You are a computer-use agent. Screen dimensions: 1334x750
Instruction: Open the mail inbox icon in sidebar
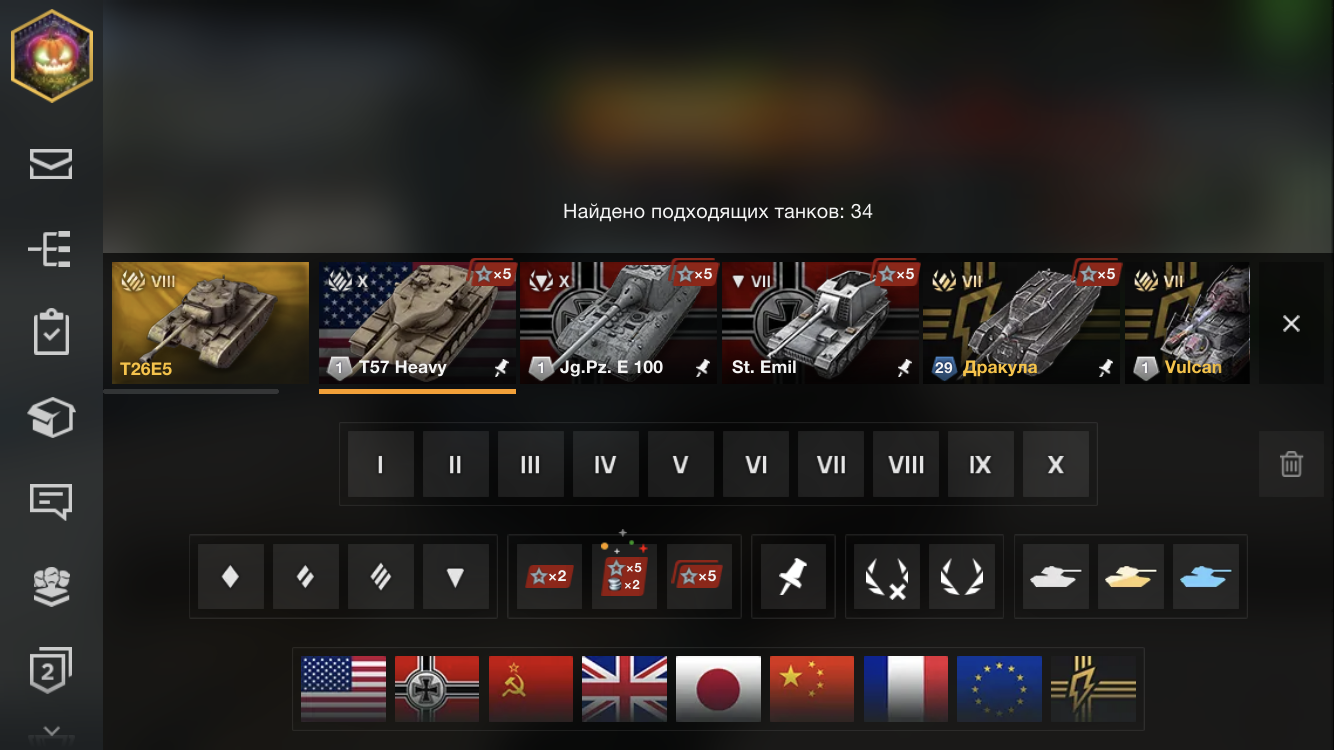[x=51, y=164]
